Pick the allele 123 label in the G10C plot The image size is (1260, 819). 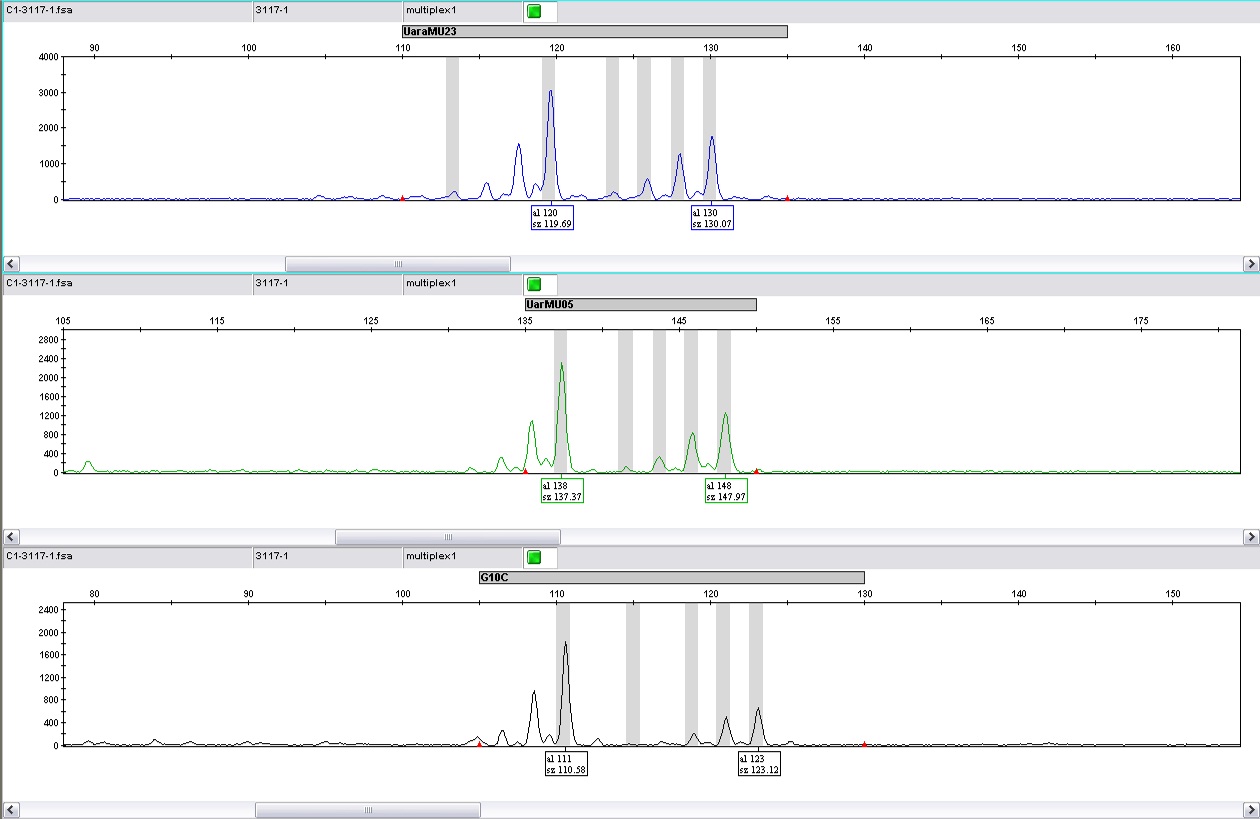coord(759,764)
